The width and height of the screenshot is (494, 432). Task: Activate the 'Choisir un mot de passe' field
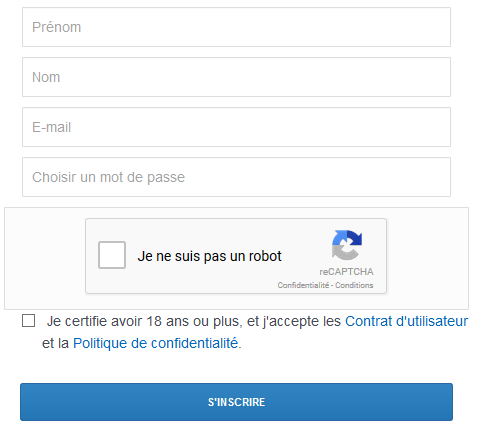[236, 177]
